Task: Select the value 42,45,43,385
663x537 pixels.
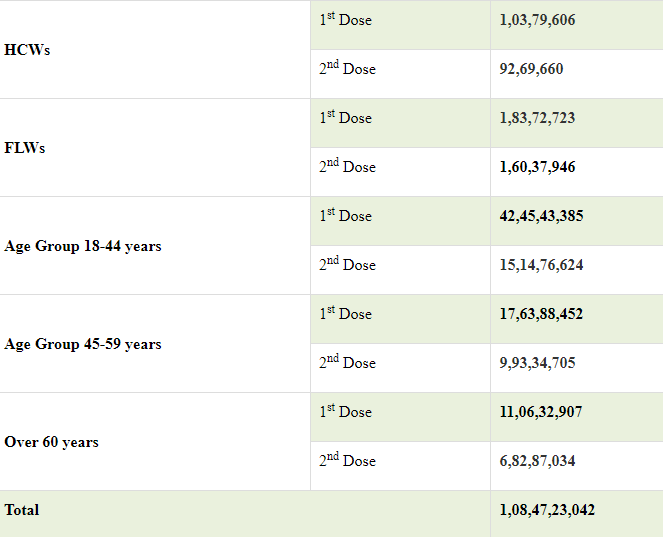Action: click(x=541, y=216)
